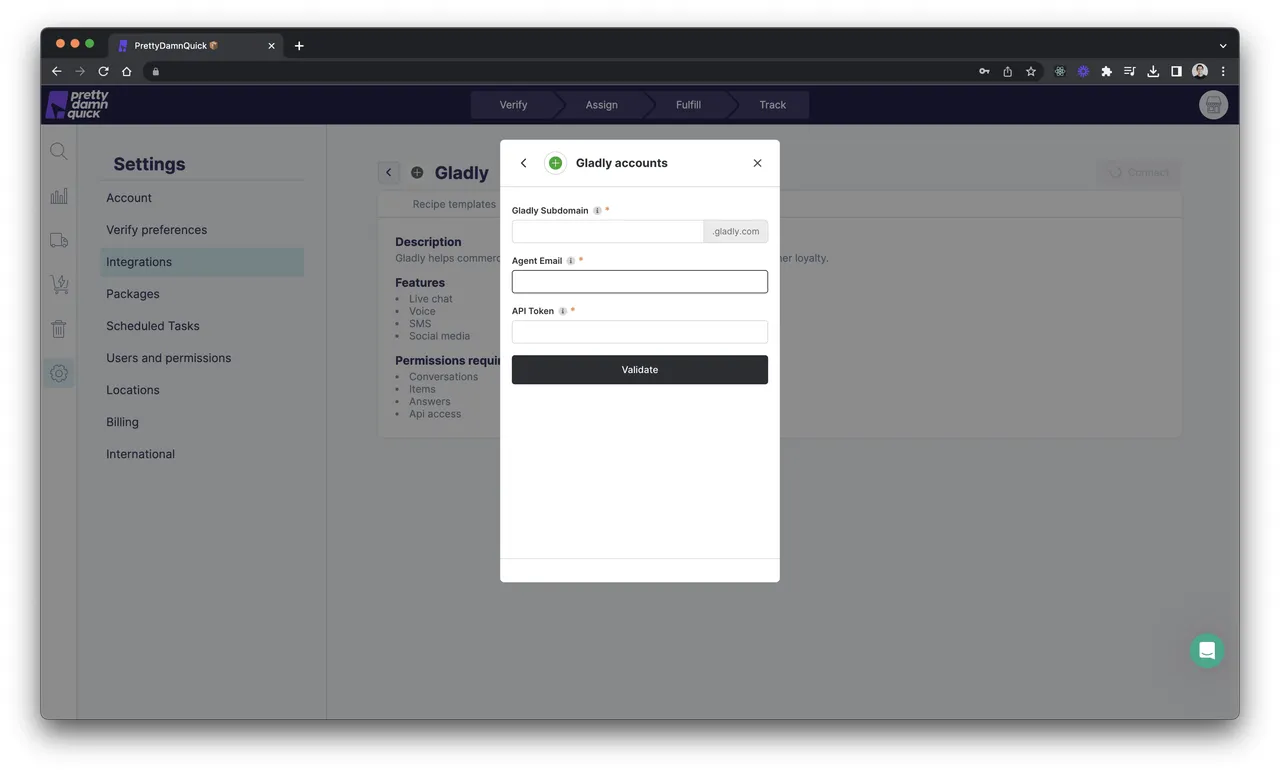The height and width of the screenshot is (773, 1280).
Task: Click the green plus icon in Gladly accounts dialog
Action: [555, 163]
